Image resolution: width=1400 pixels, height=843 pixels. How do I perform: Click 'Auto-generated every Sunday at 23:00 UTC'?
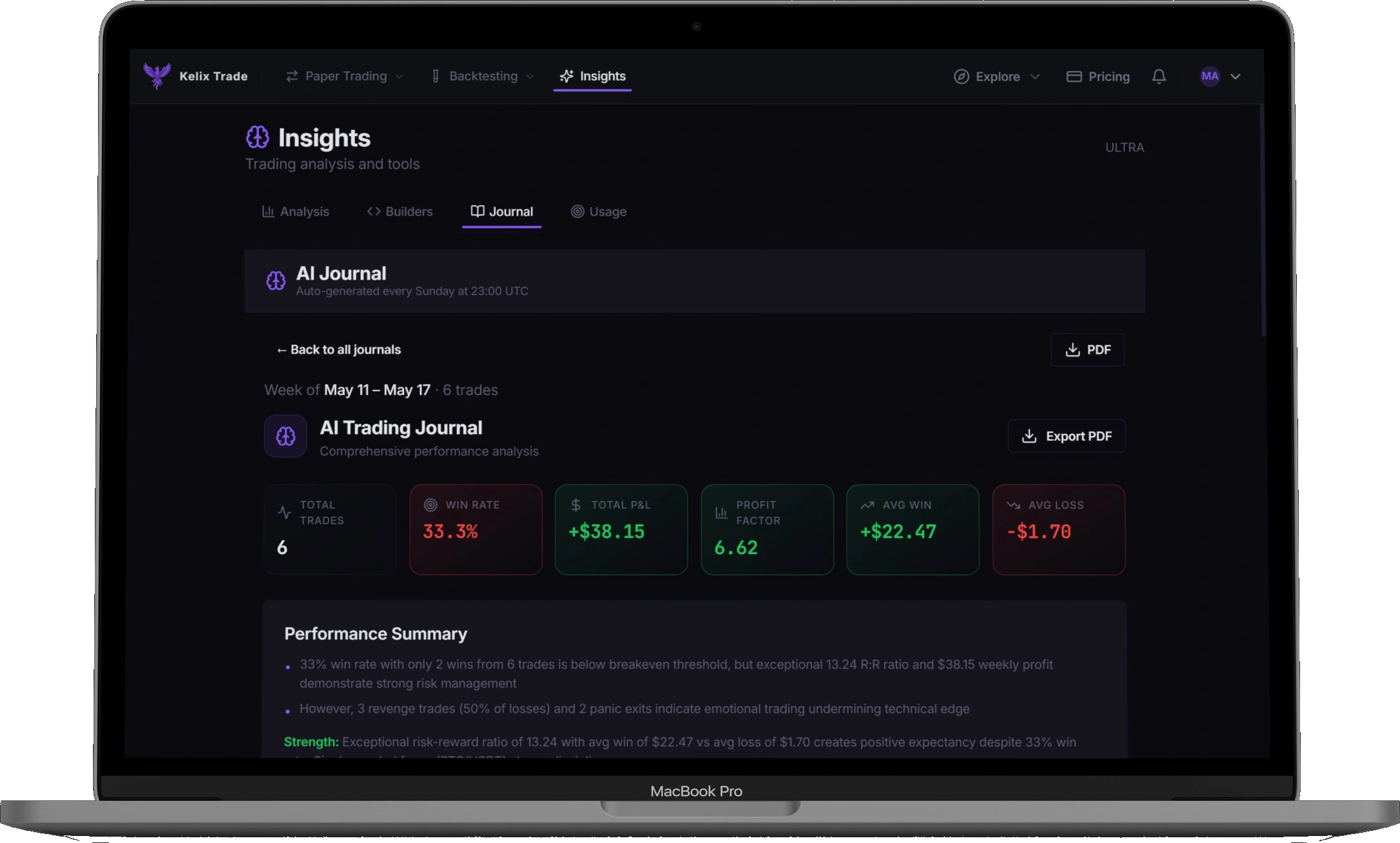pos(412,291)
